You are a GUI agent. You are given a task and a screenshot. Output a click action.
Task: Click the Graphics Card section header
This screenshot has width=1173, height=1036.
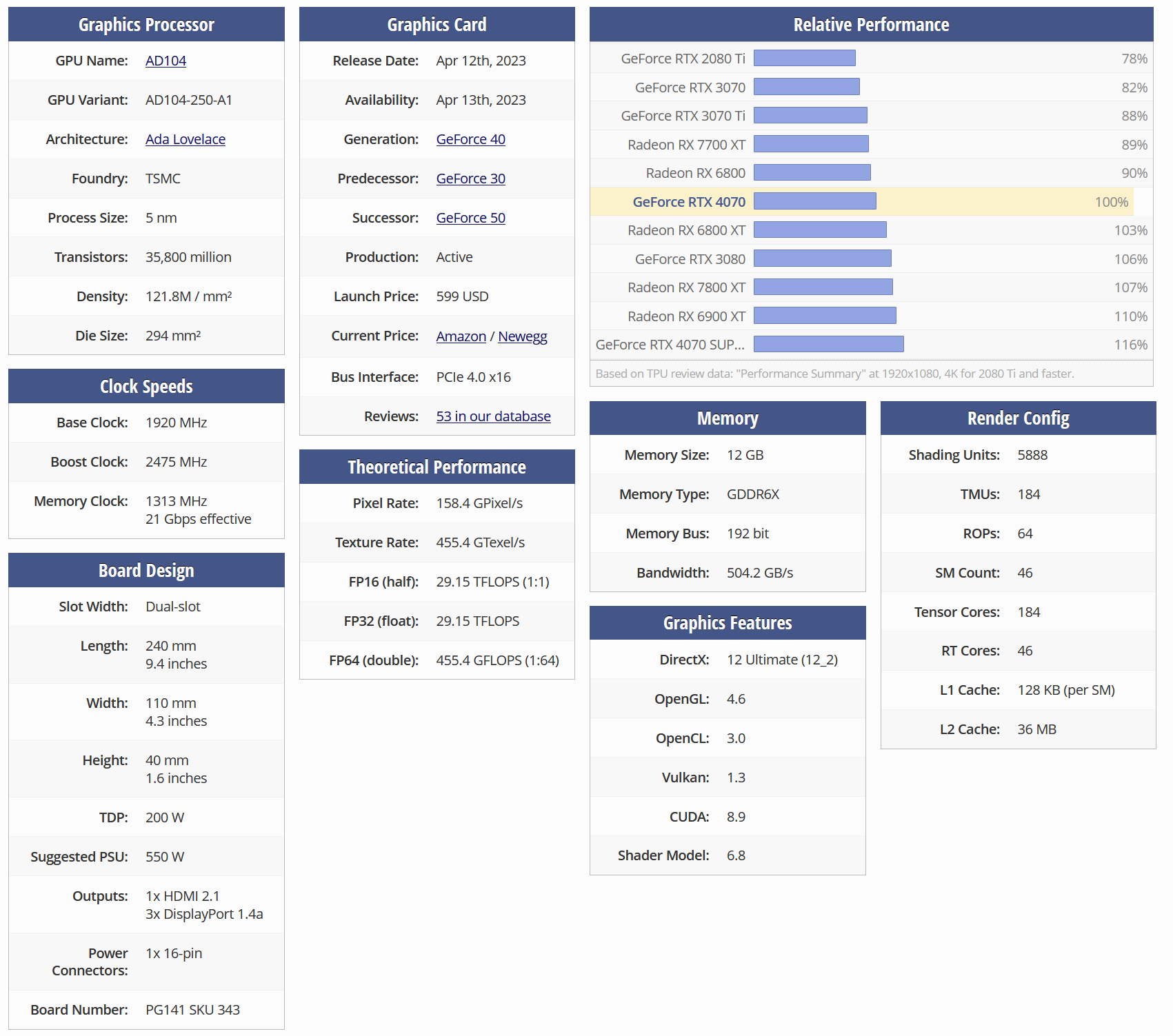click(x=437, y=24)
